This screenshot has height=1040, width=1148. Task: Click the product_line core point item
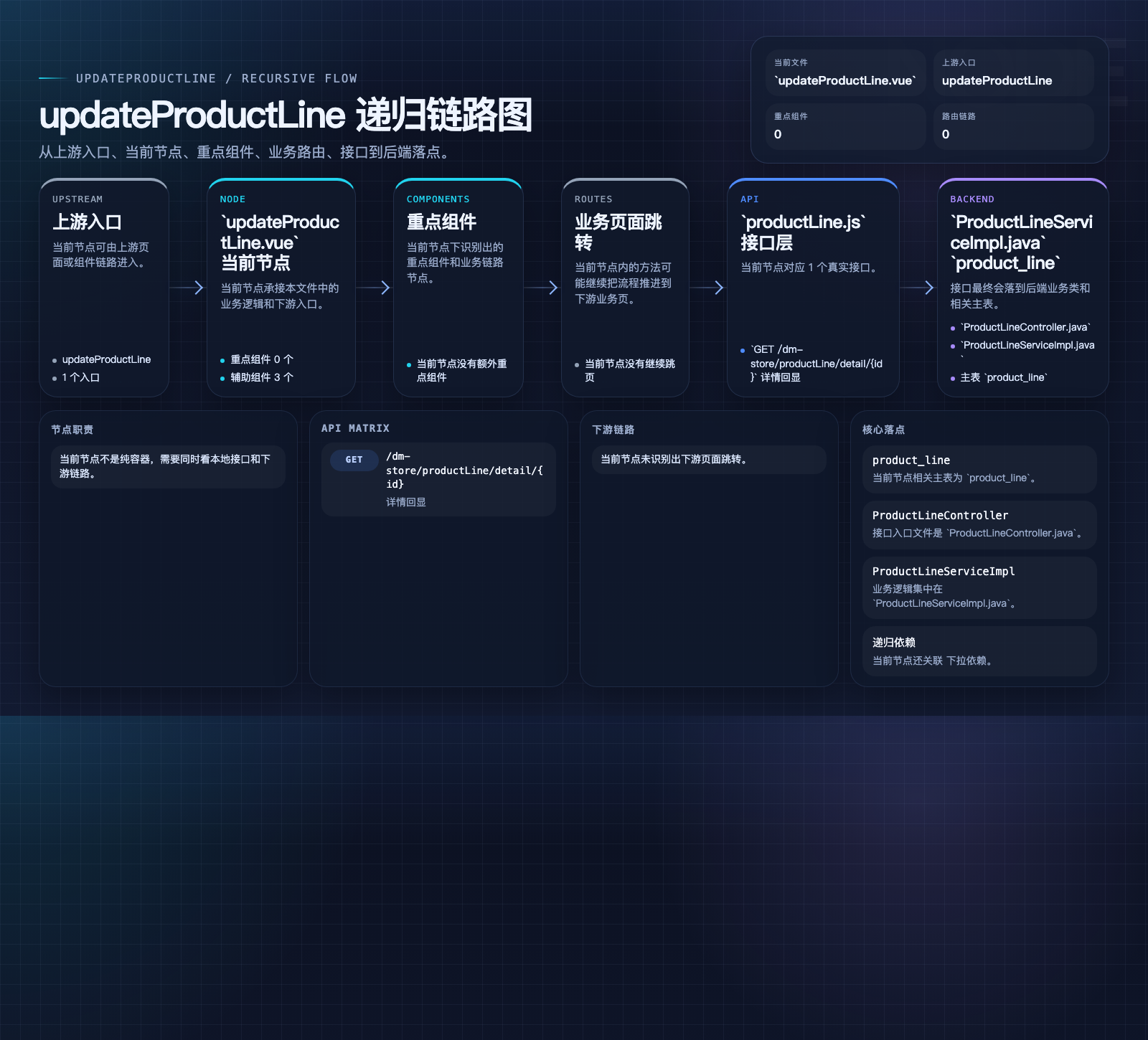(979, 469)
